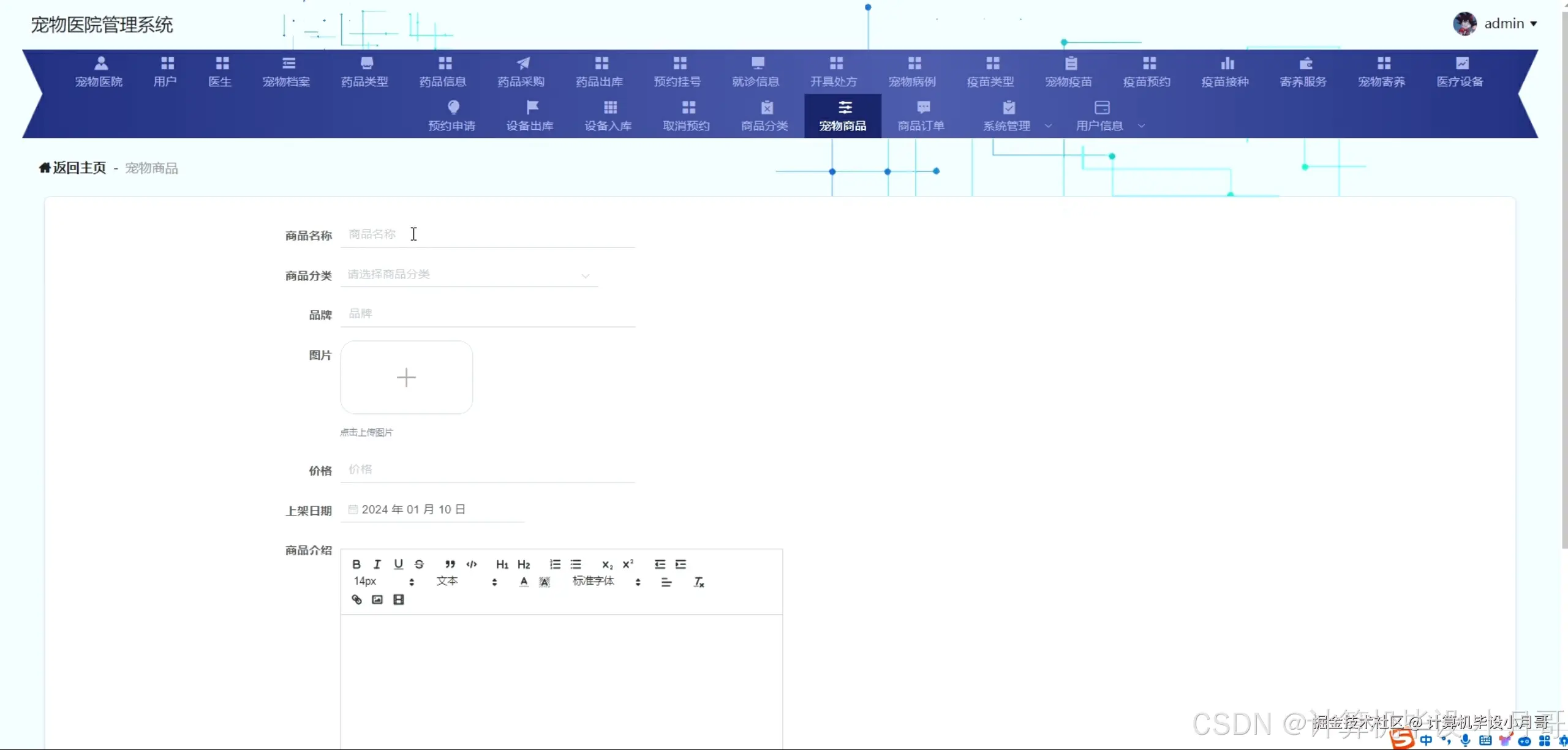Click the image upload plus box
Image resolution: width=1568 pixels, height=750 pixels.
coord(406,377)
